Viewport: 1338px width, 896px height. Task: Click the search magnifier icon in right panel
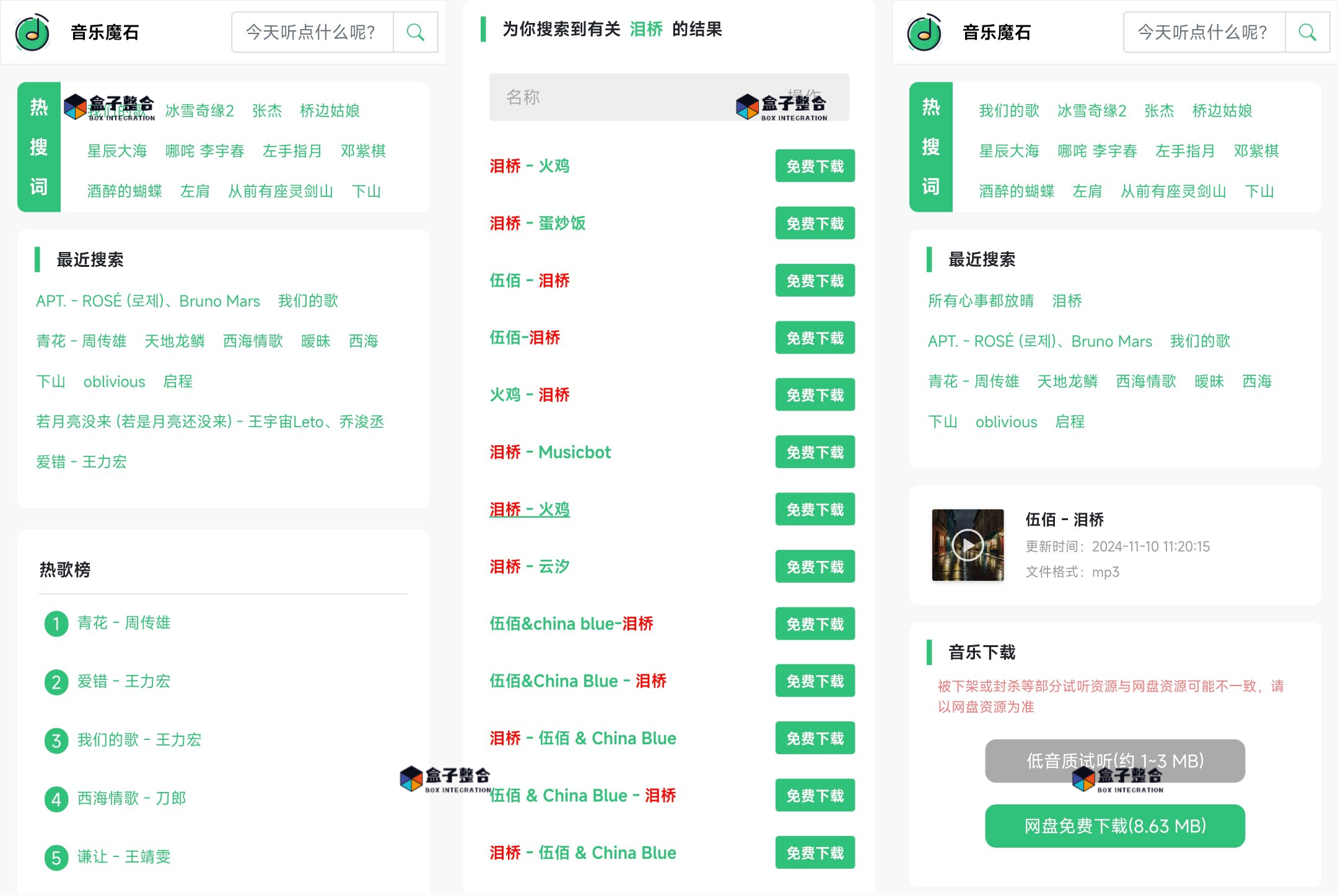[x=1307, y=32]
